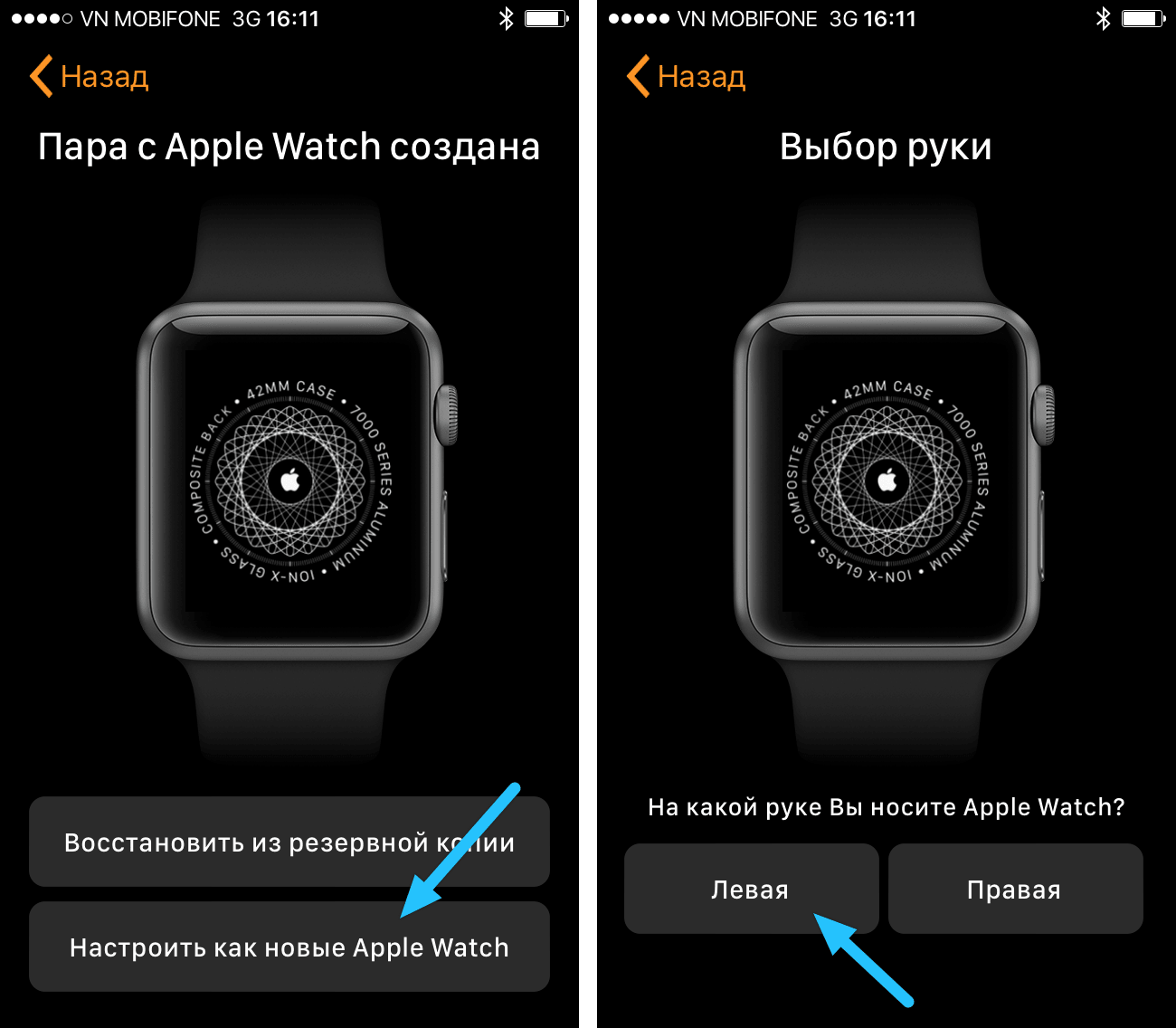Go back via right "Назад" text
Screen dimensions: 1176x1028
[x=701, y=77]
